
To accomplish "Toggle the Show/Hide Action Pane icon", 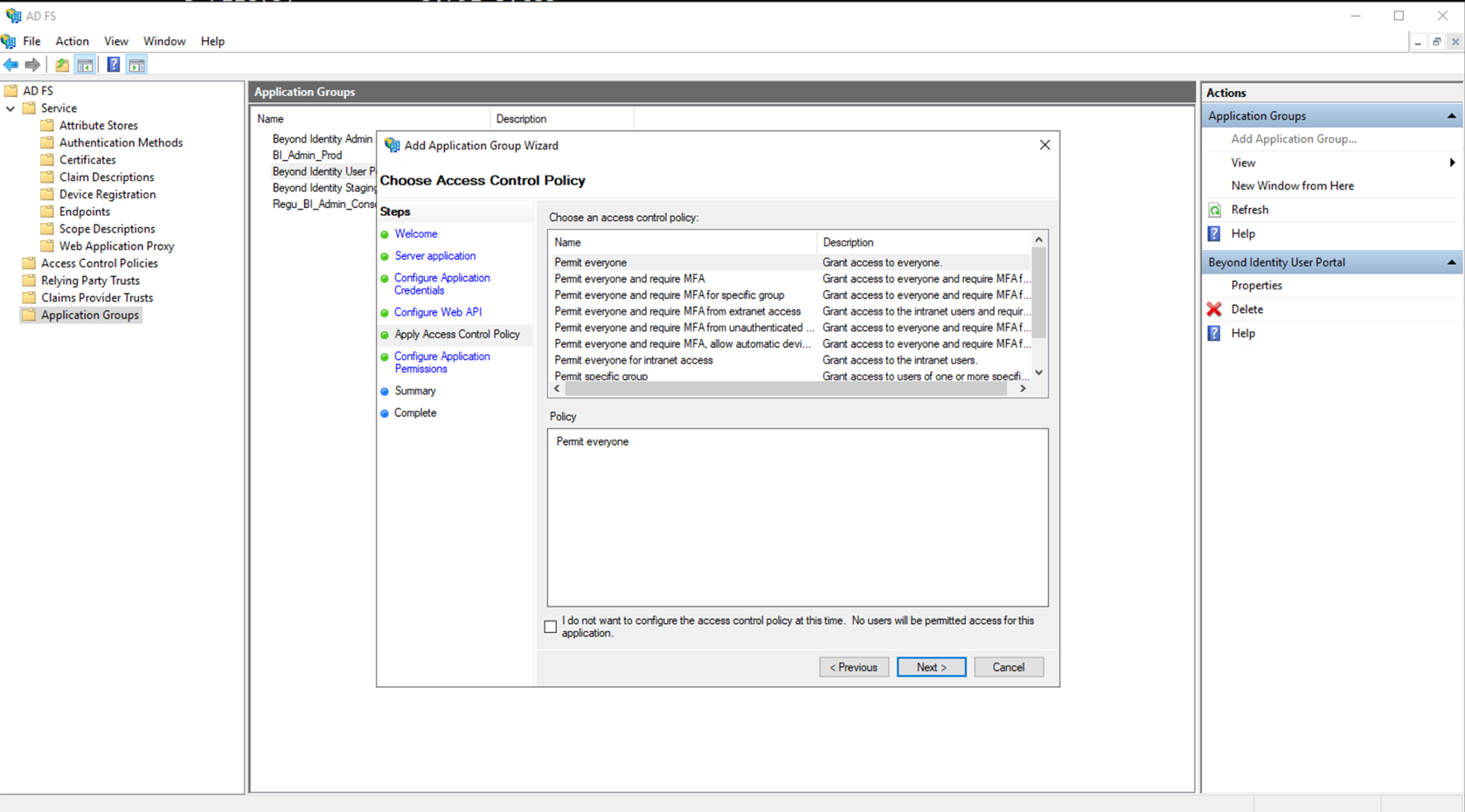I will (x=137, y=65).
